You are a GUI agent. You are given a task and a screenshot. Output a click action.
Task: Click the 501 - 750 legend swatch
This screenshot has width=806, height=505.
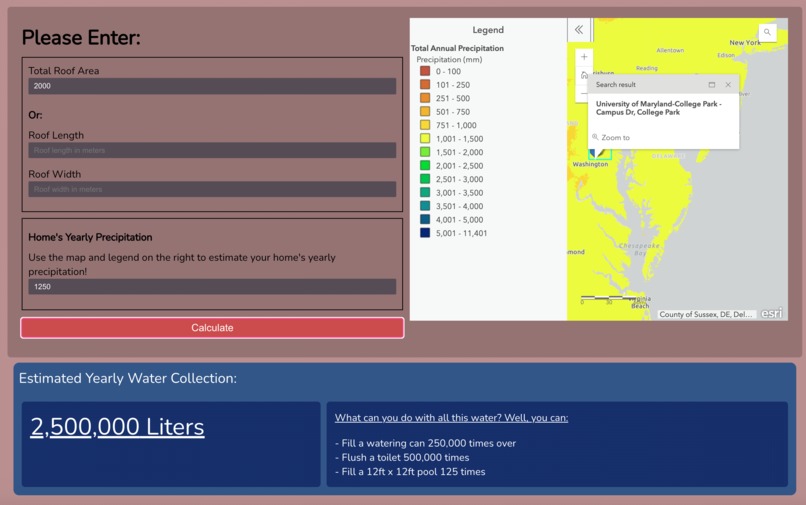(x=425, y=111)
